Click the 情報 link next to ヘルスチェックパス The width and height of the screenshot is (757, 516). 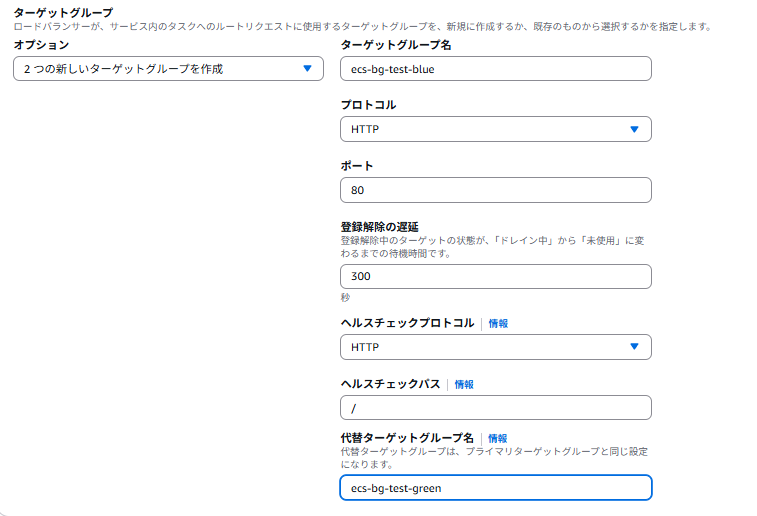pyautogui.click(x=464, y=384)
